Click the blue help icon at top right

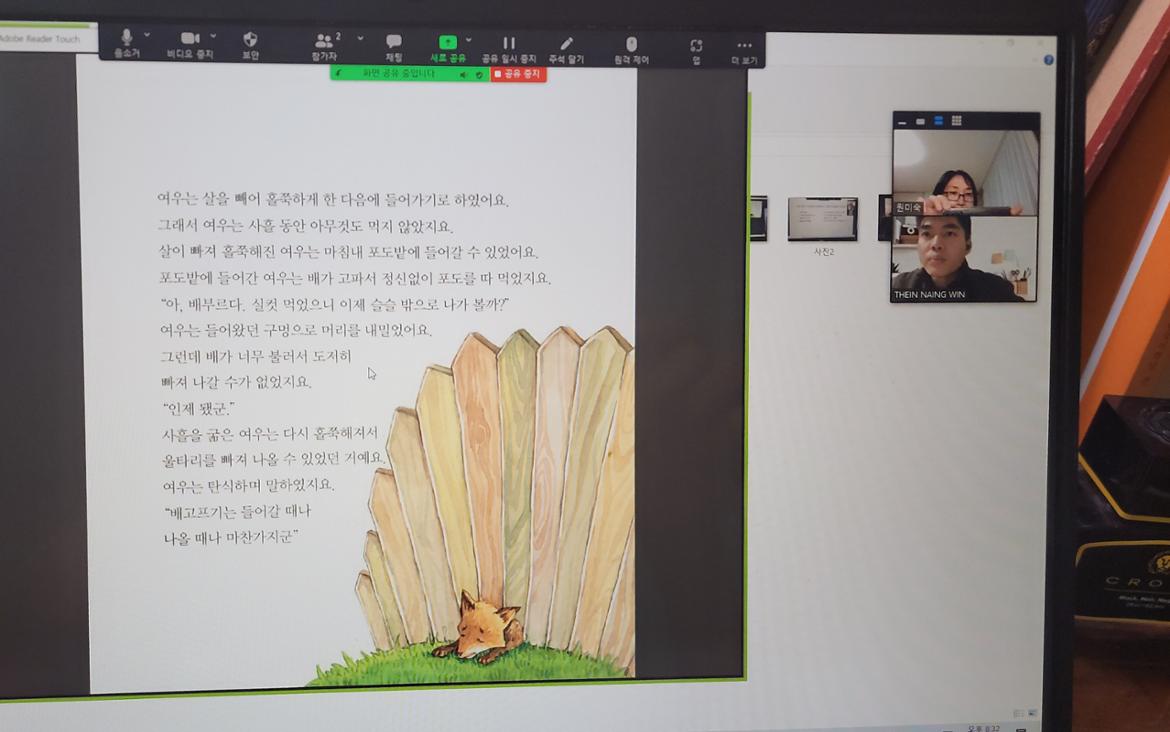pyautogui.click(x=1048, y=60)
